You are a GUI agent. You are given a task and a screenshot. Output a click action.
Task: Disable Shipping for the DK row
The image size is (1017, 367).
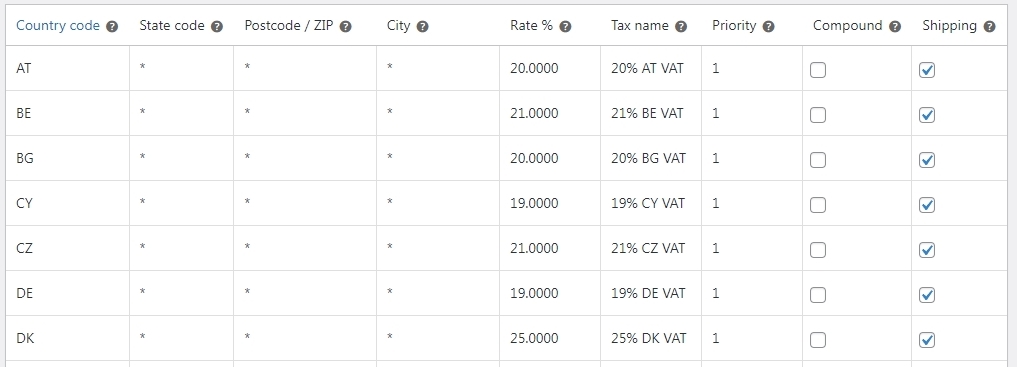coord(927,340)
